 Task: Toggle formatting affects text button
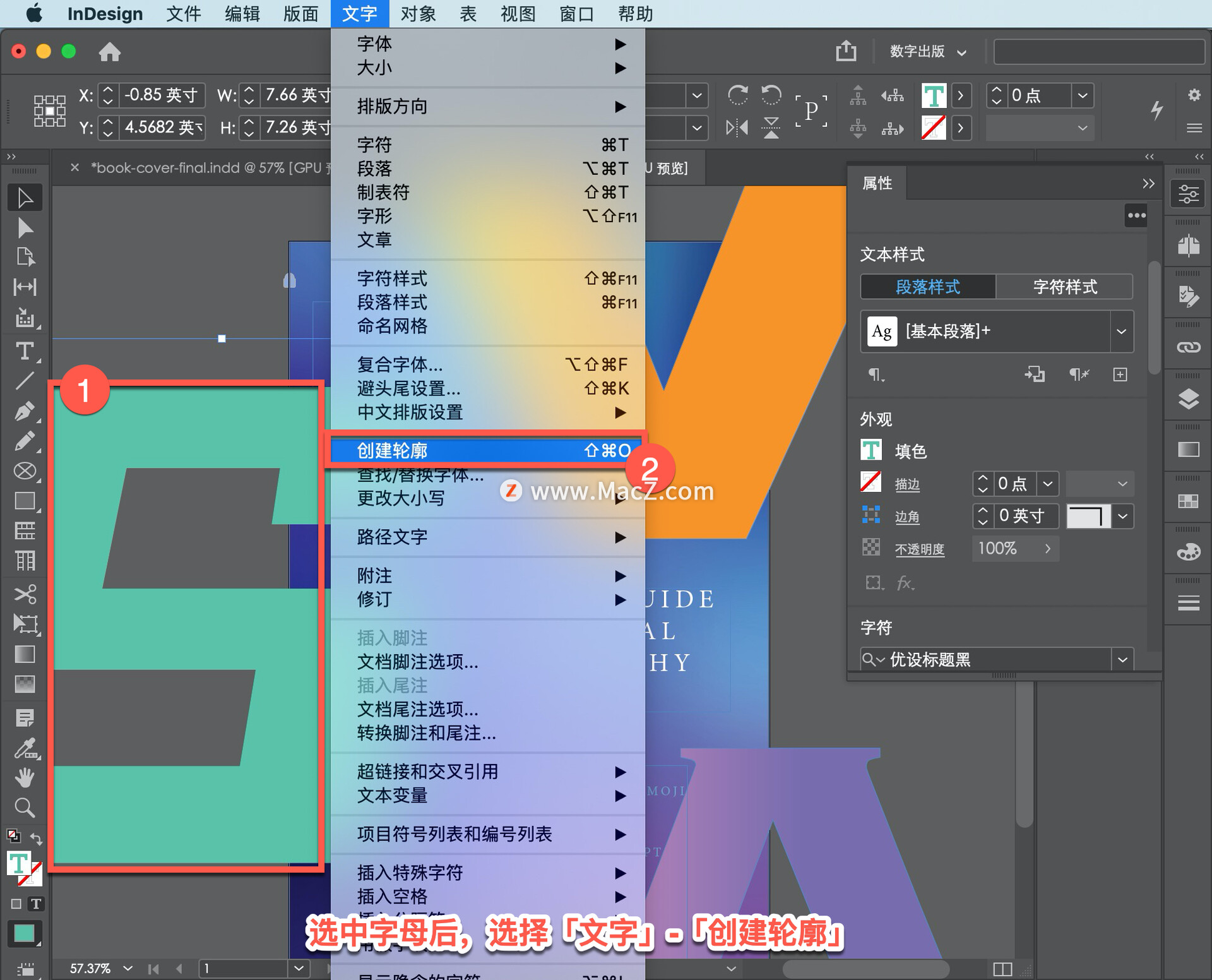[x=36, y=904]
